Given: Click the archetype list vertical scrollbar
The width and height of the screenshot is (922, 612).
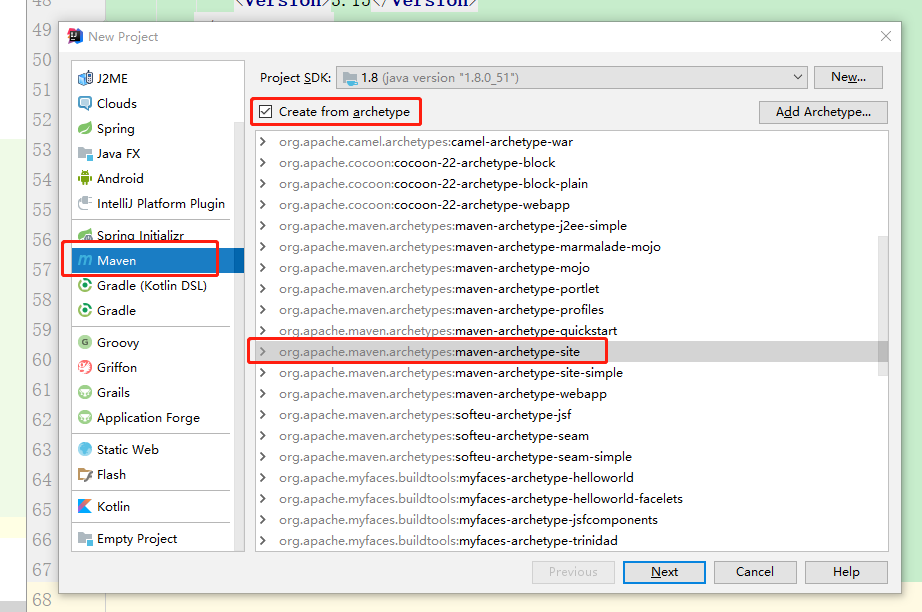Looking at the screenshot, I should pos(883,306).
